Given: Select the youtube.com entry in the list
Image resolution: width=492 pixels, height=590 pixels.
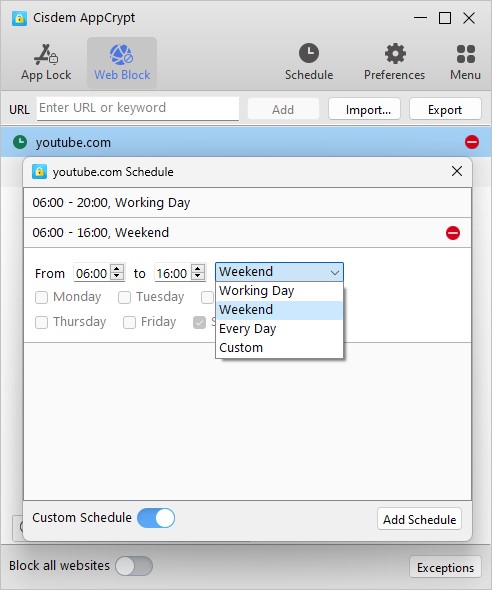Looking at the screenshot, I should (x=246, y=142).
